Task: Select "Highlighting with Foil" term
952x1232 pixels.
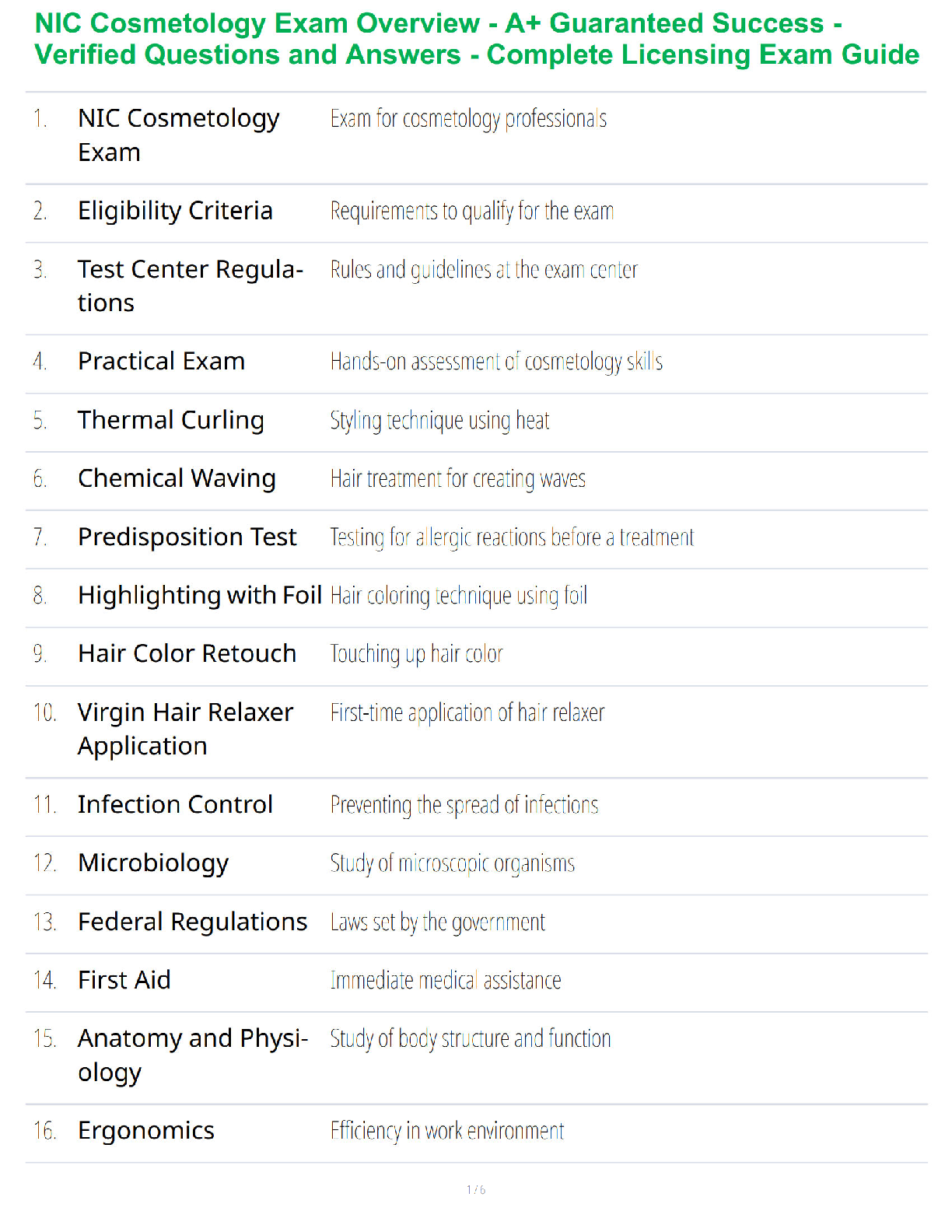Action: pos(200,595)
